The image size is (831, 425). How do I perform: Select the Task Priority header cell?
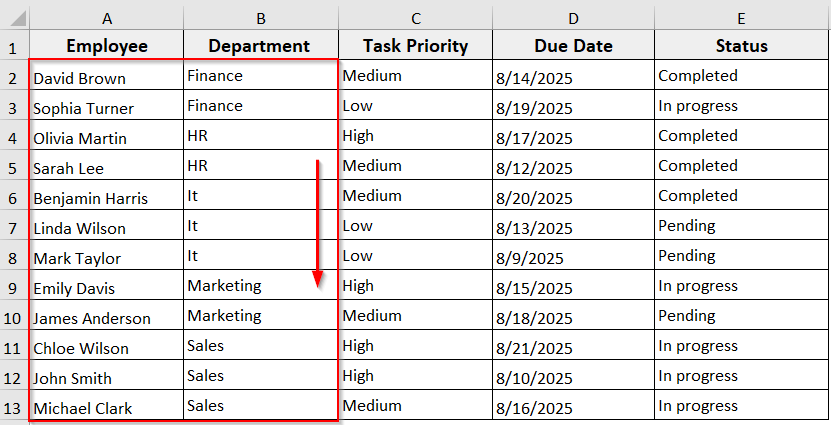[x=415, y=46]
